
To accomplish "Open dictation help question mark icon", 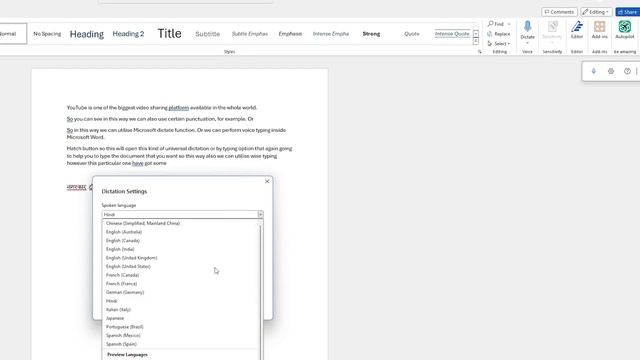I will coord(627,71).
